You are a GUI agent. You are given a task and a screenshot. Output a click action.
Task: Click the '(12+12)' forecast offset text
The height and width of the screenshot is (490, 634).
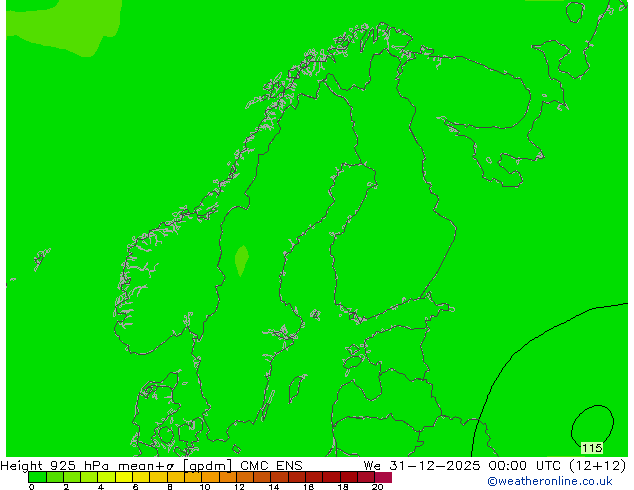coord(598,466)
